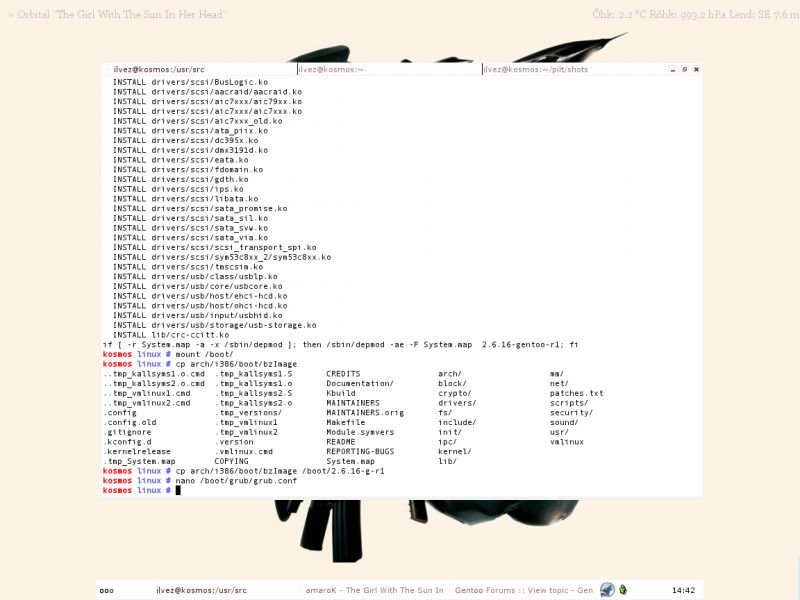Screen dimensions: 800x600
Task: Click 'CREDITS' in the file listing
Action: point(343,374)
